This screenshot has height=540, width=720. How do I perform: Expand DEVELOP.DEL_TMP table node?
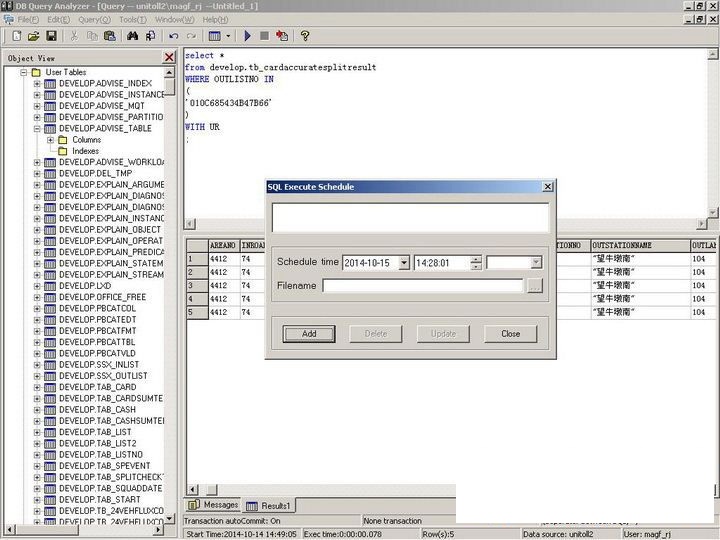click(x=37, y=174)
